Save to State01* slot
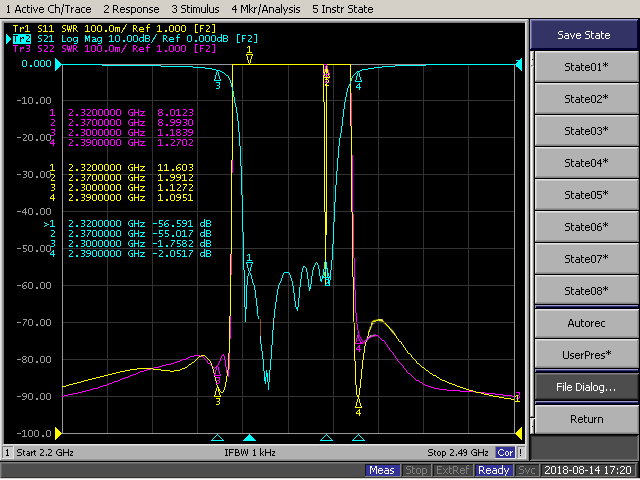 tap(586, 67)
